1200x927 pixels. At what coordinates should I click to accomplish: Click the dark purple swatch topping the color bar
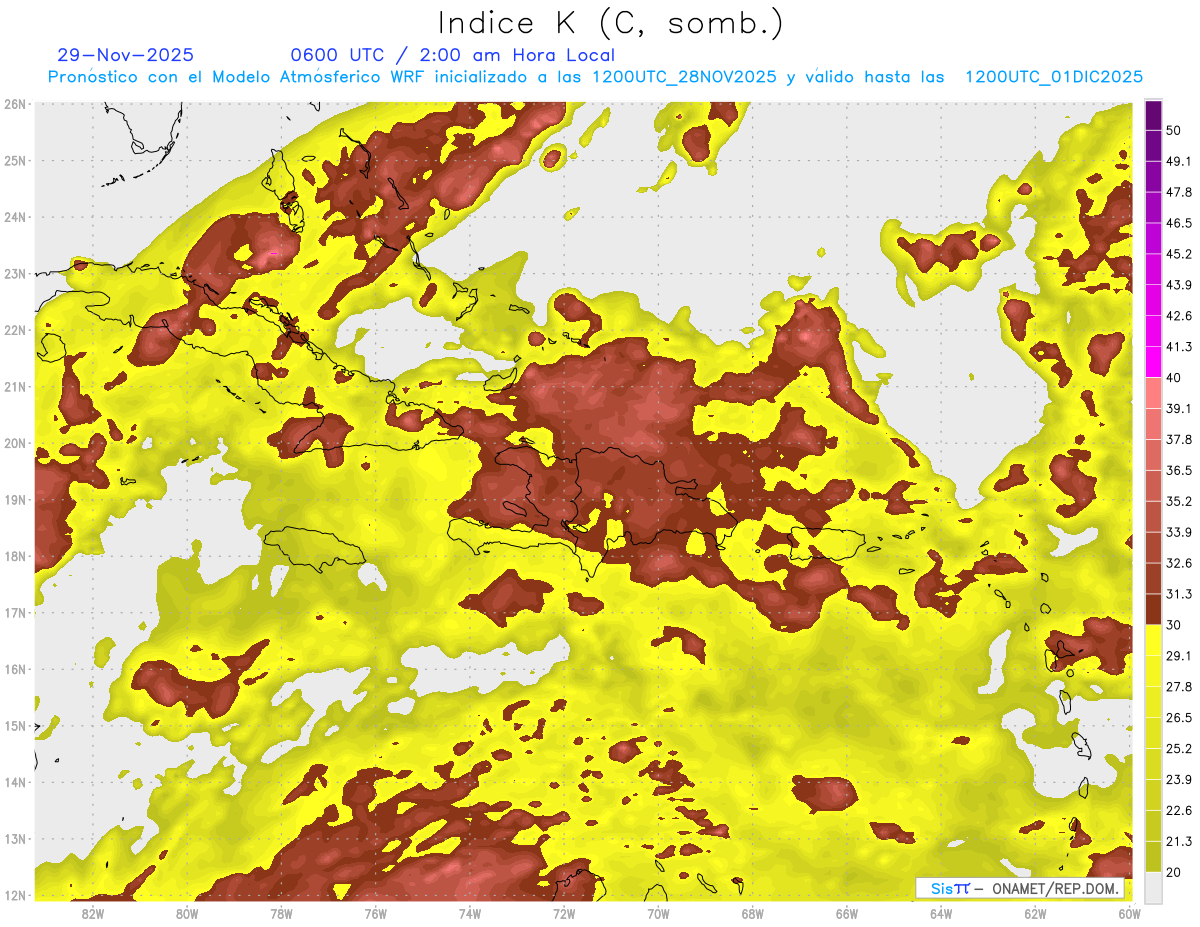(x=1153, y=115)
